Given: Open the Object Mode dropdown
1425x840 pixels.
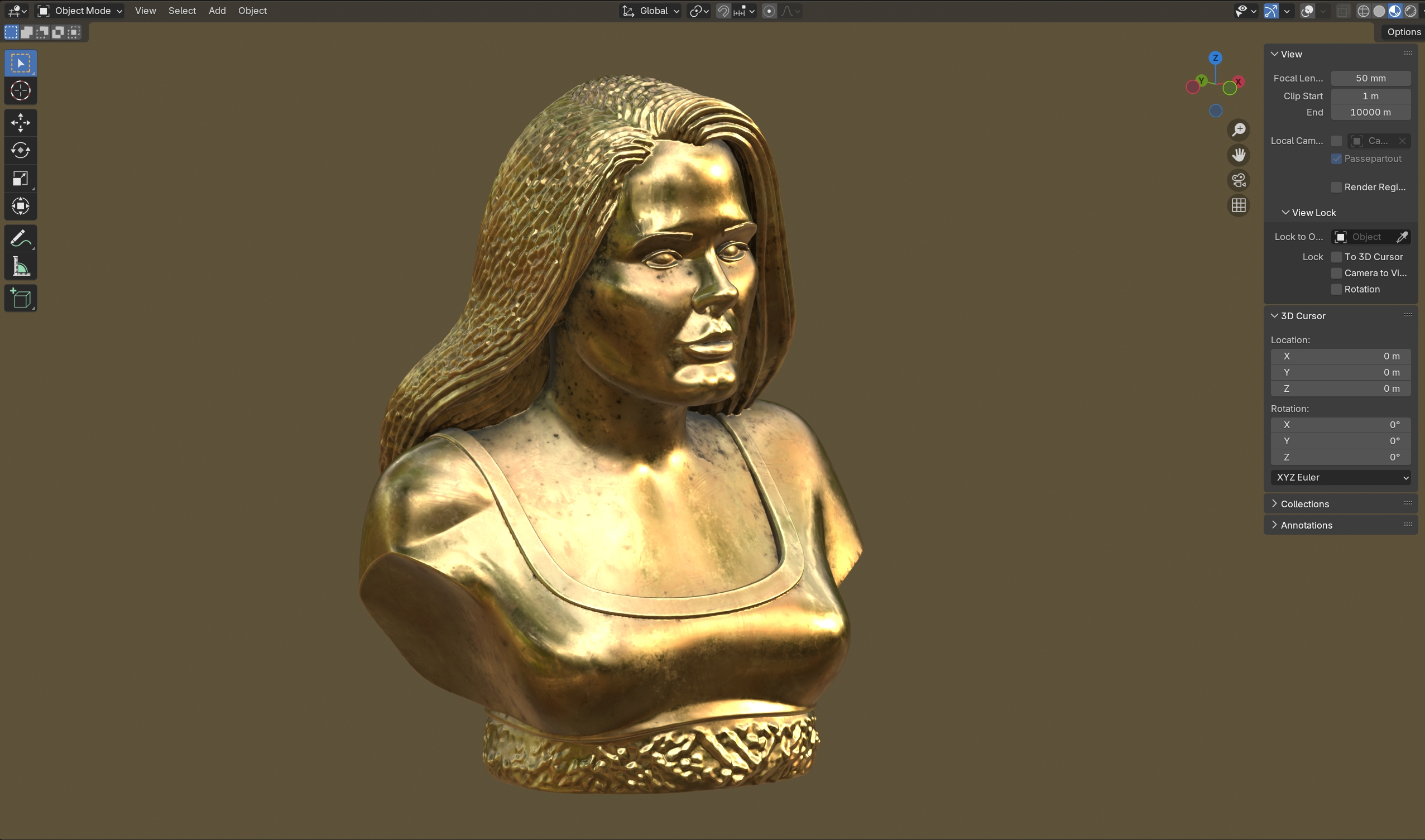Looking at the screenshot, I should [80, 11].
